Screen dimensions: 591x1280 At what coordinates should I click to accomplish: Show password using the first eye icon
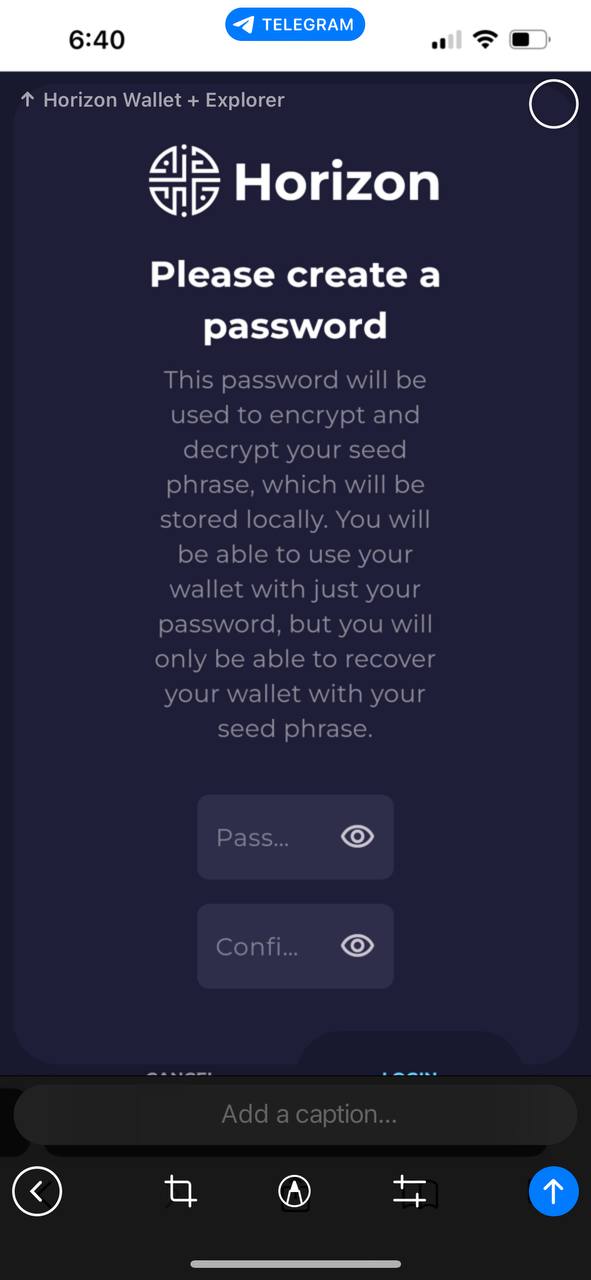pos(358,837)
